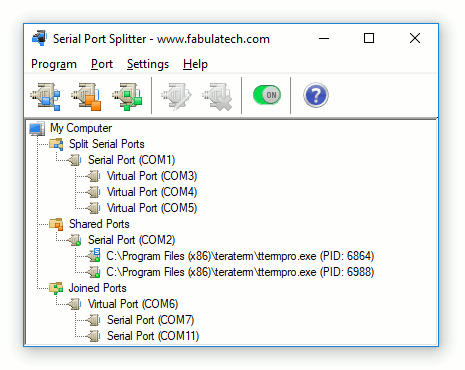This screenshot has width=465, height=370.
Task: Select the Shared Ports folder
Action: (99, 224)
